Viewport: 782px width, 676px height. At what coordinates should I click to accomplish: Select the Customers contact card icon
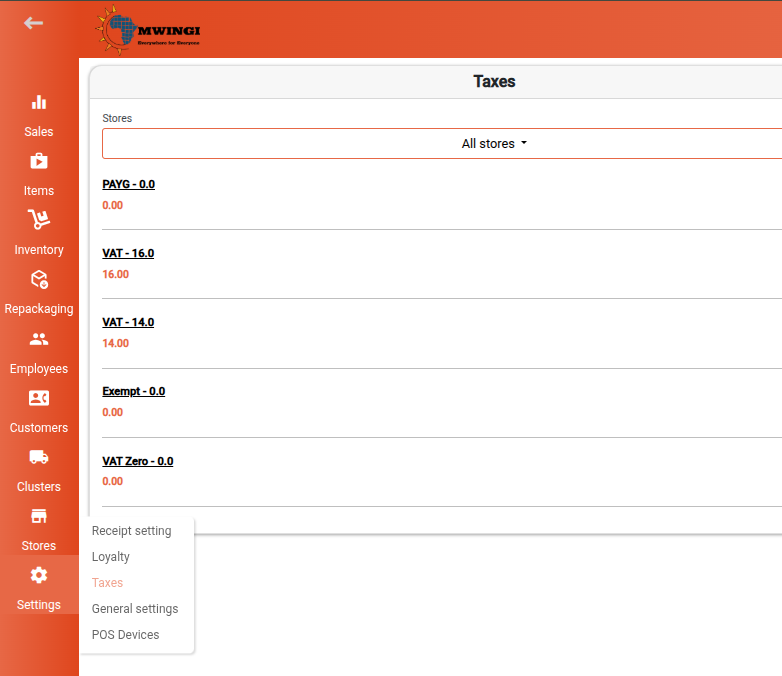point(39,398)
